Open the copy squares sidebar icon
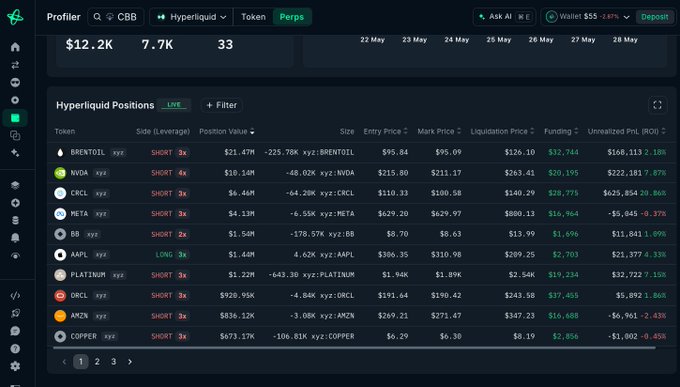This screenshot has width=680, height=387. tap(15, 135)
